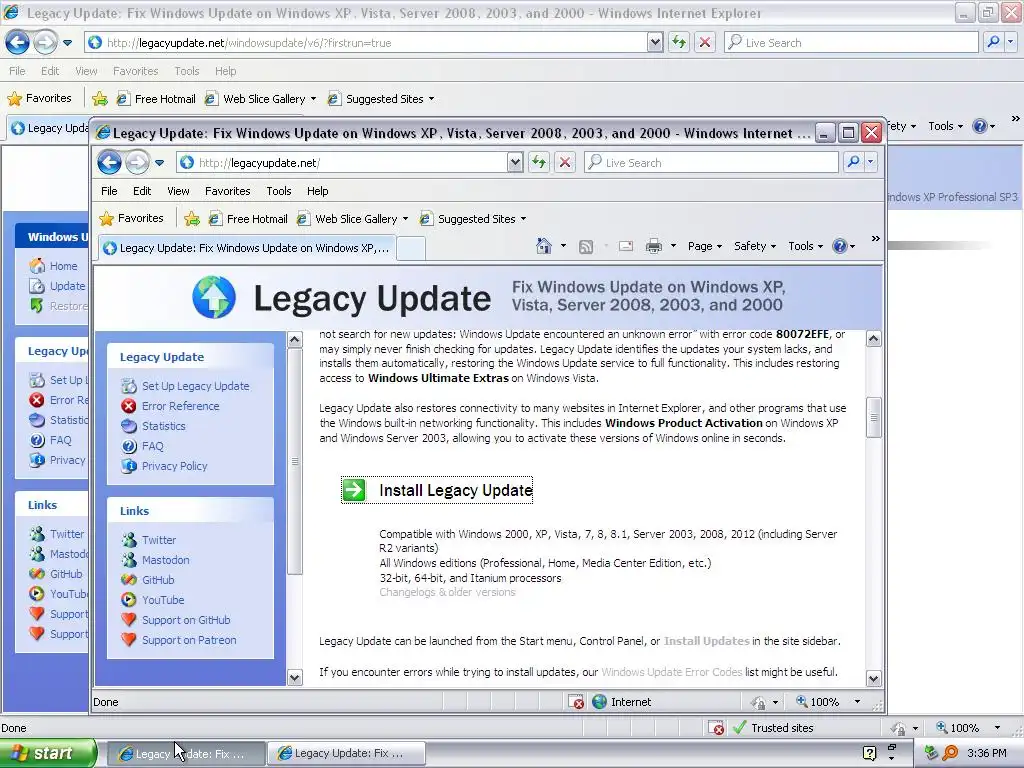1024x768 pixels.
Task: Open address bar dropdown in front window
Action: point(515,163)
